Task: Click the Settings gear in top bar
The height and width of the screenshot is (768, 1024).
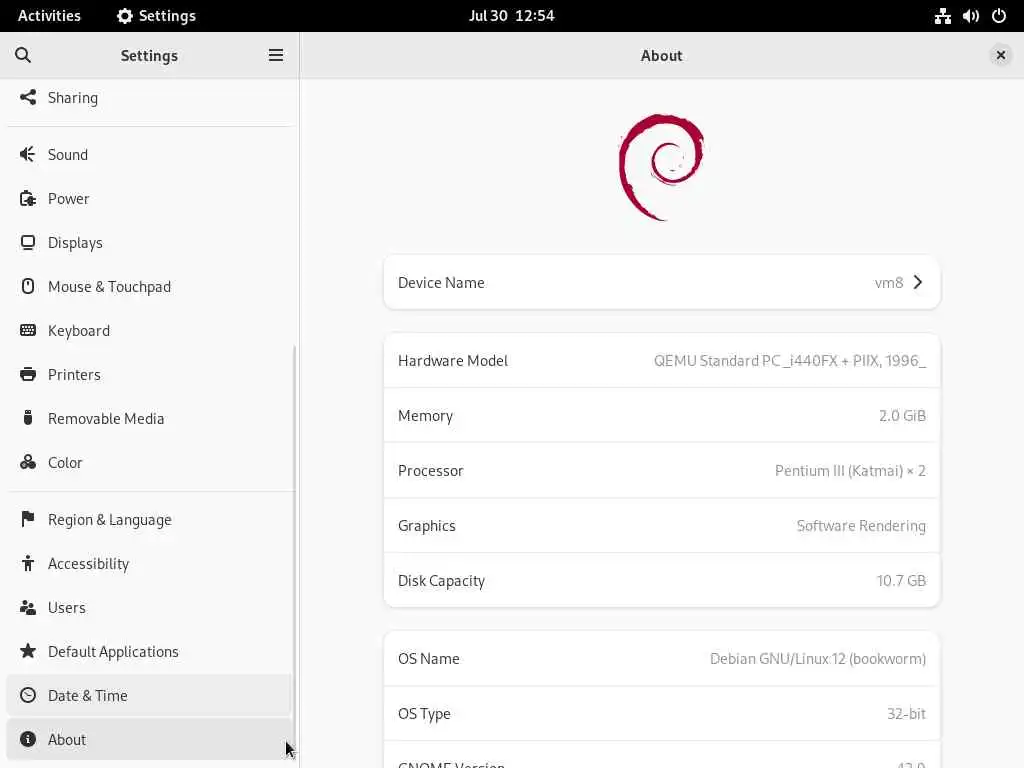Action: coord(124,16)
